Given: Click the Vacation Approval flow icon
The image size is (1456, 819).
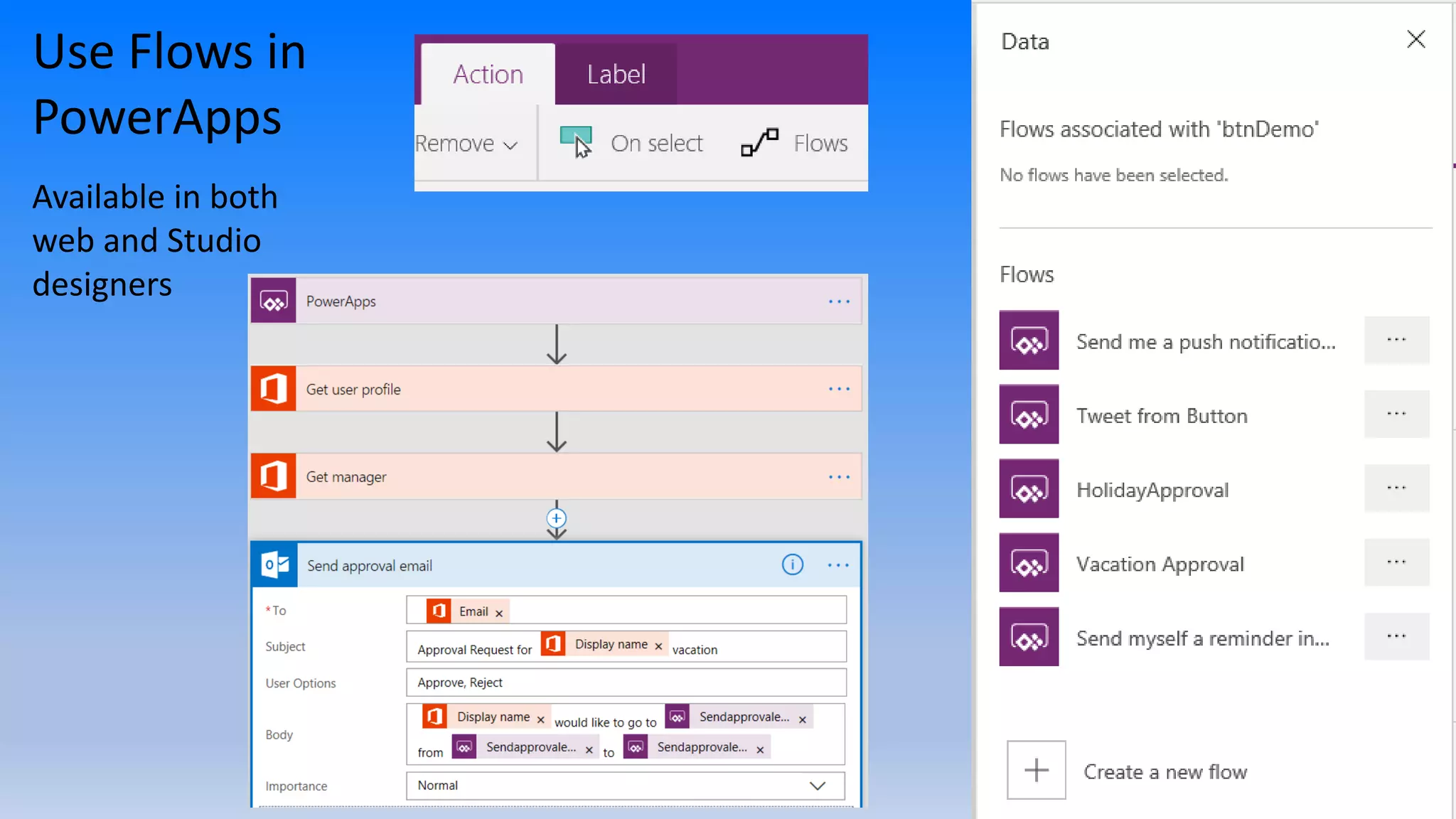Looking at the screenshot, I should 1029,562.
